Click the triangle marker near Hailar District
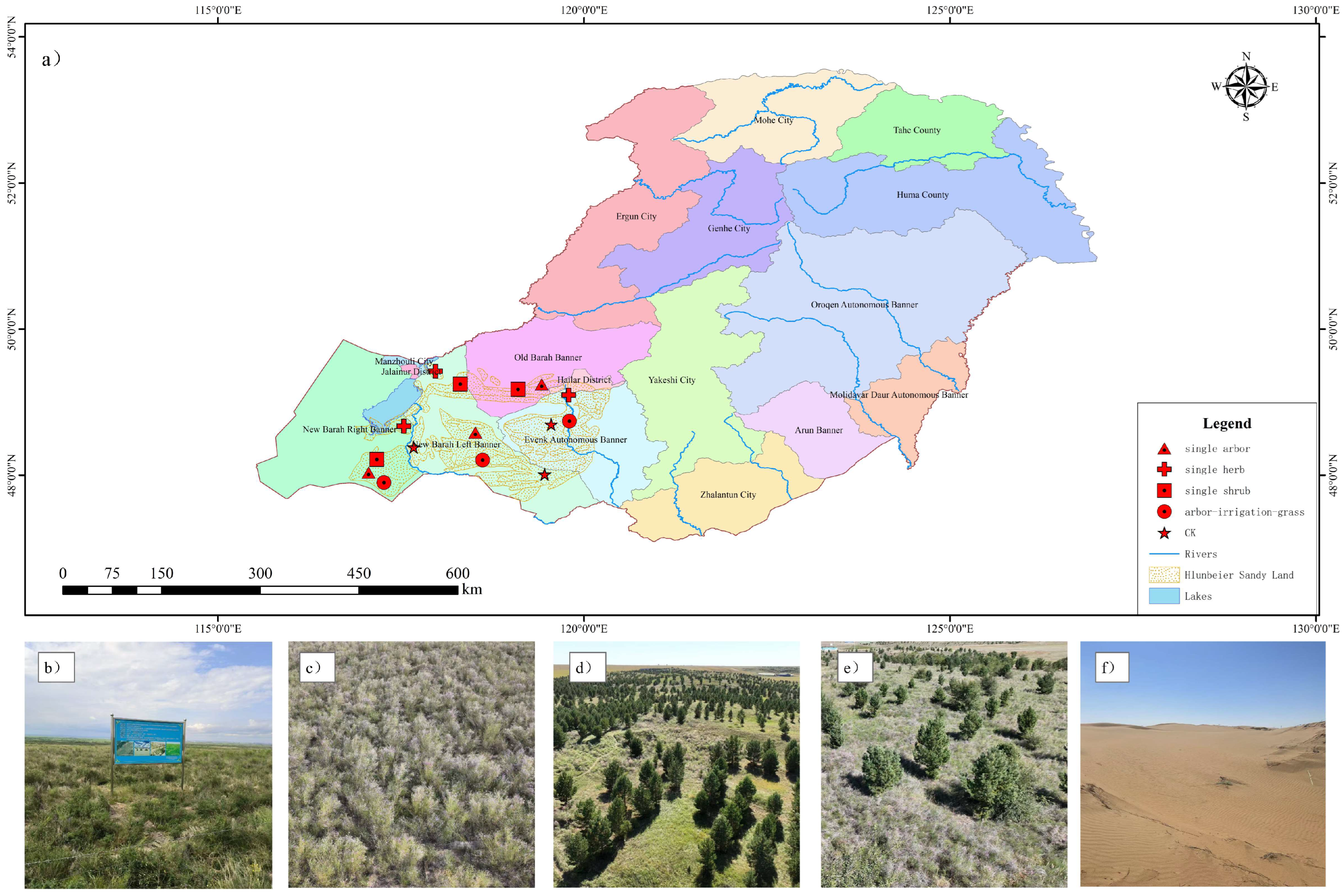 (x=542, y=385)
